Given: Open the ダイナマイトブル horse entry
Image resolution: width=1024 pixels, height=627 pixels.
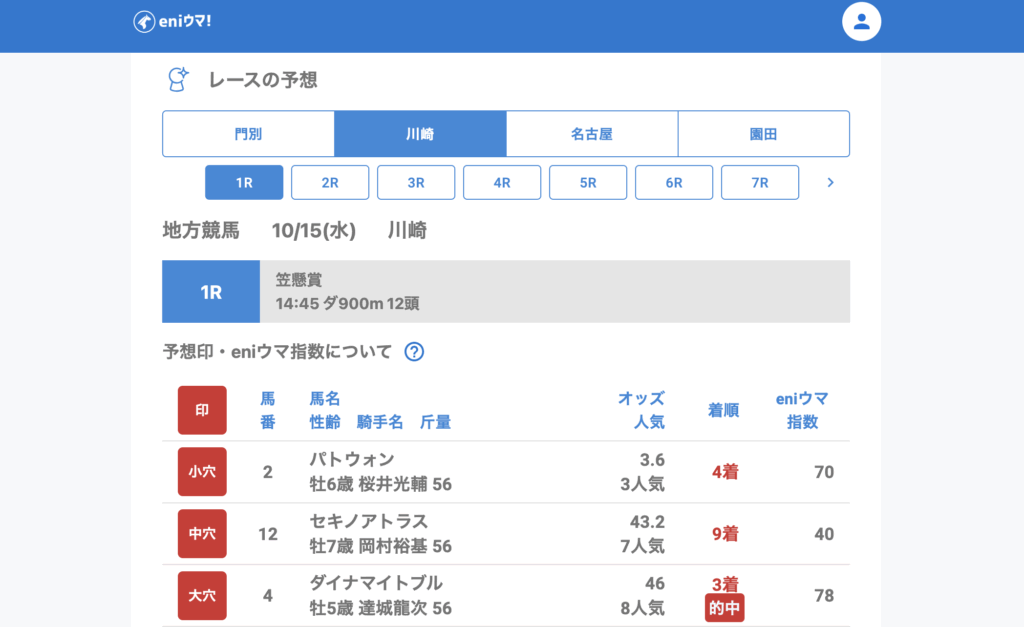Looking at the screenshot, I should (376, 583).
